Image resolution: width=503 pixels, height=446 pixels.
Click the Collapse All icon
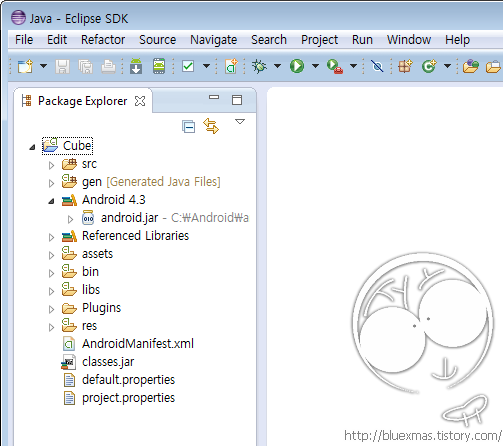(x=188, y=126)
